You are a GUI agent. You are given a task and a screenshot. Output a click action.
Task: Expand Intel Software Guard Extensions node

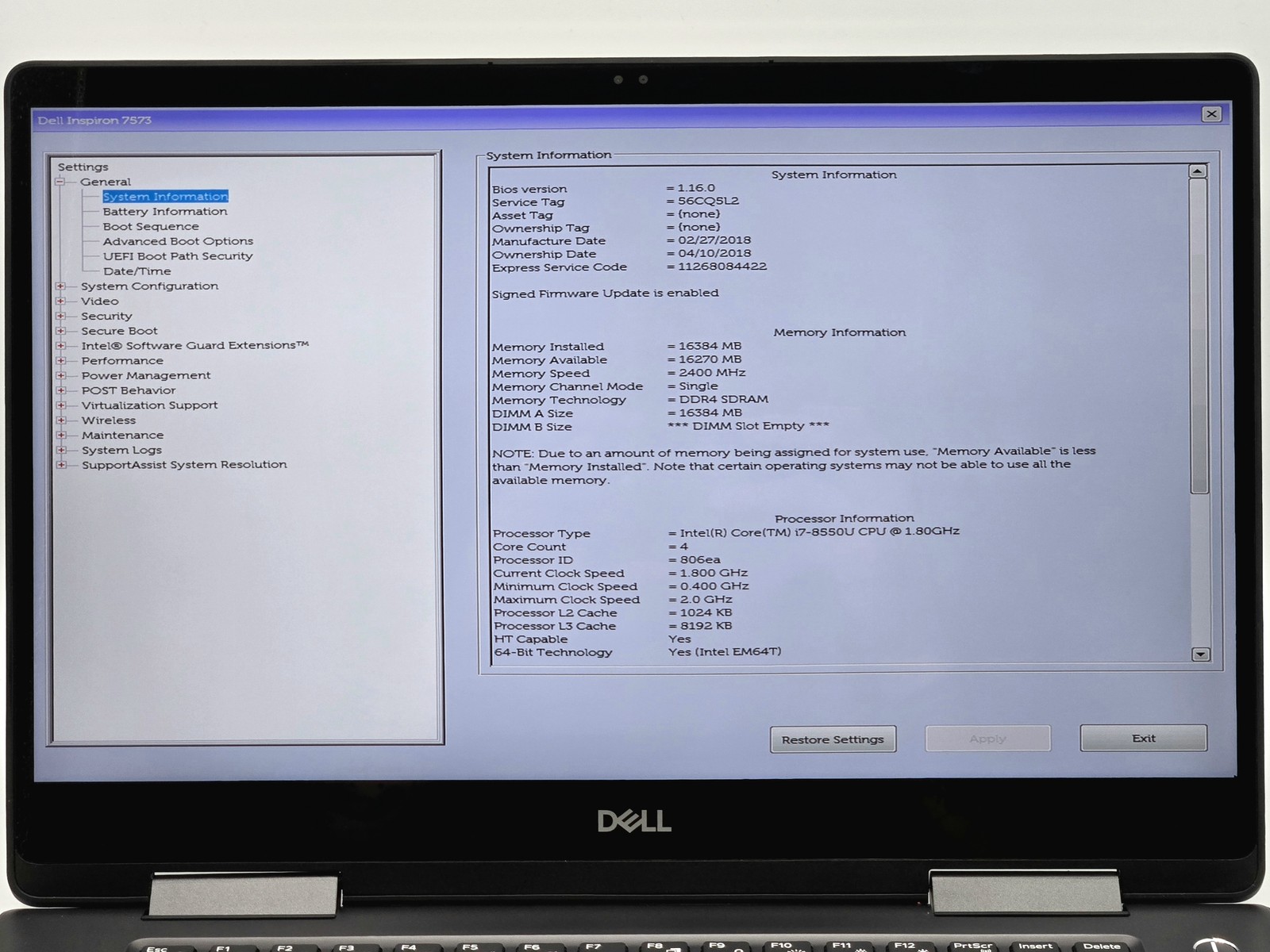pos(60,346)
